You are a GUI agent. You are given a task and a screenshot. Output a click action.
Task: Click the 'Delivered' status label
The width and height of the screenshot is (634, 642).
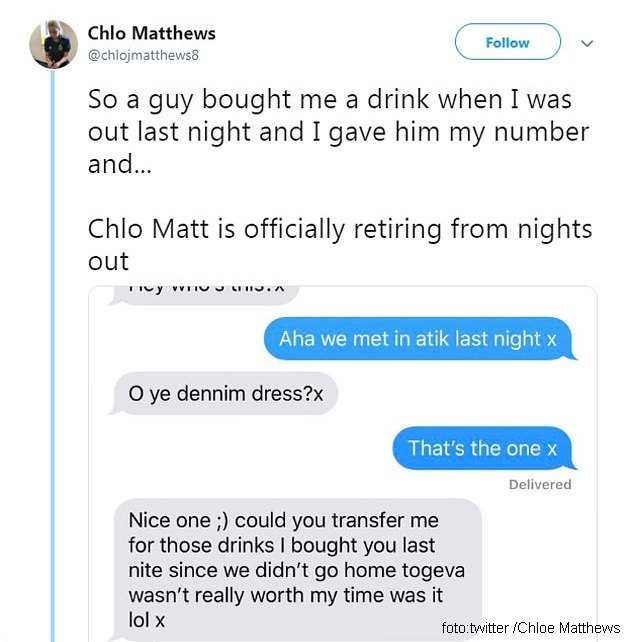(540, 484)
